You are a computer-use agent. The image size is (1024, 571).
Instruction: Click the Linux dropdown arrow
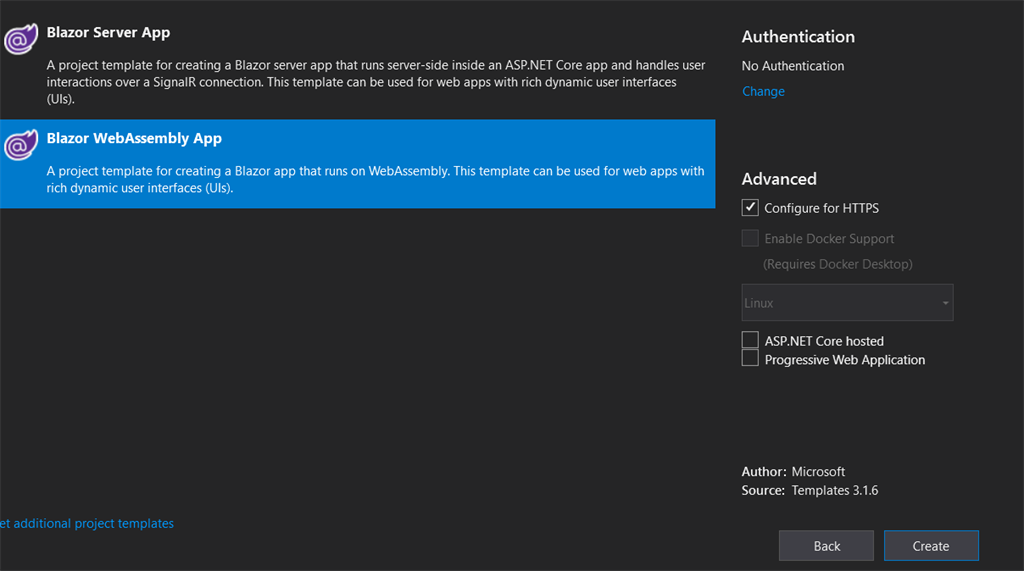pos(945,303)
